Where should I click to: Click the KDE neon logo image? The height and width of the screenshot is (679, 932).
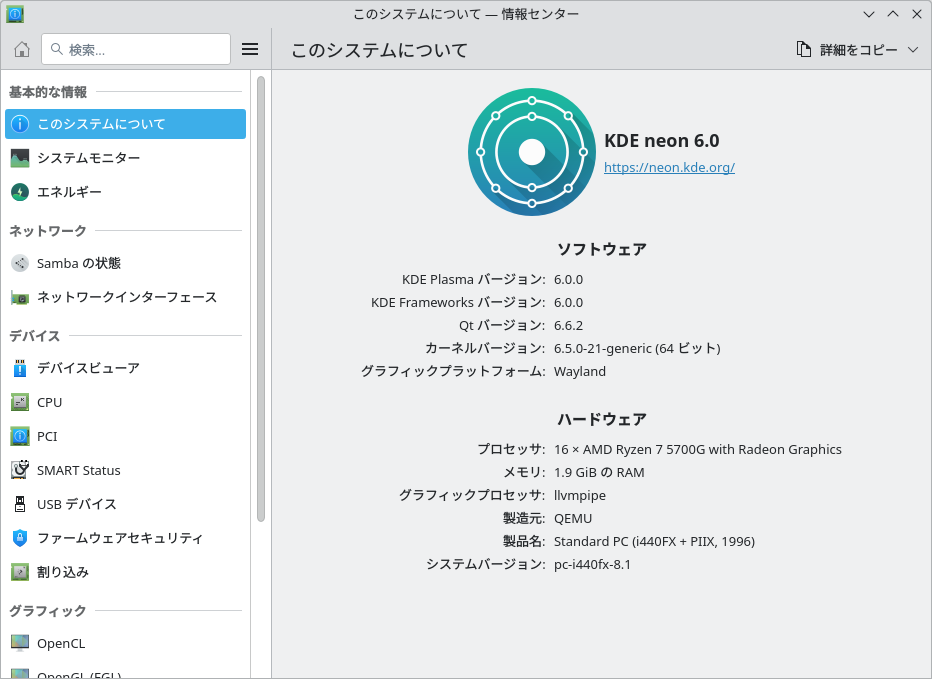pyautogui.click(x=532, y=152)
